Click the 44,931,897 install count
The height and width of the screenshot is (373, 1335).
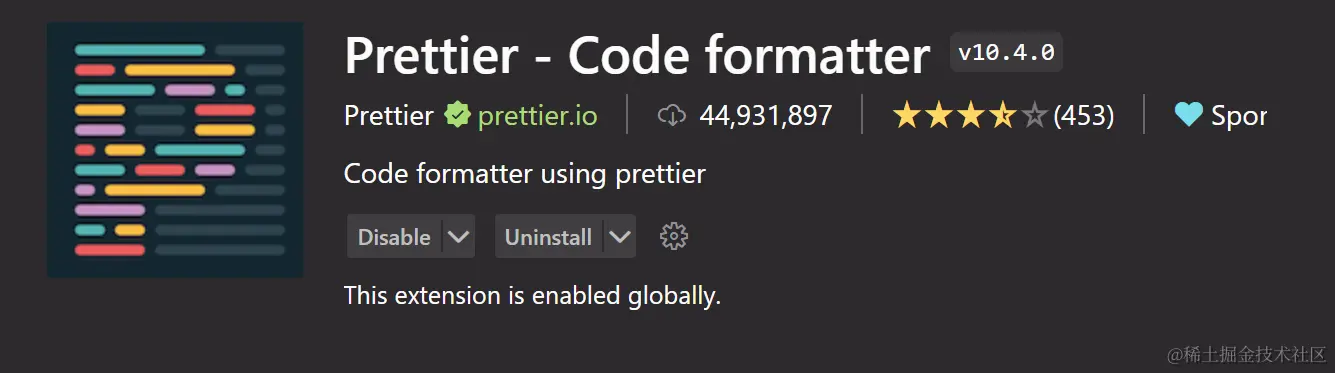coord(766,116)
